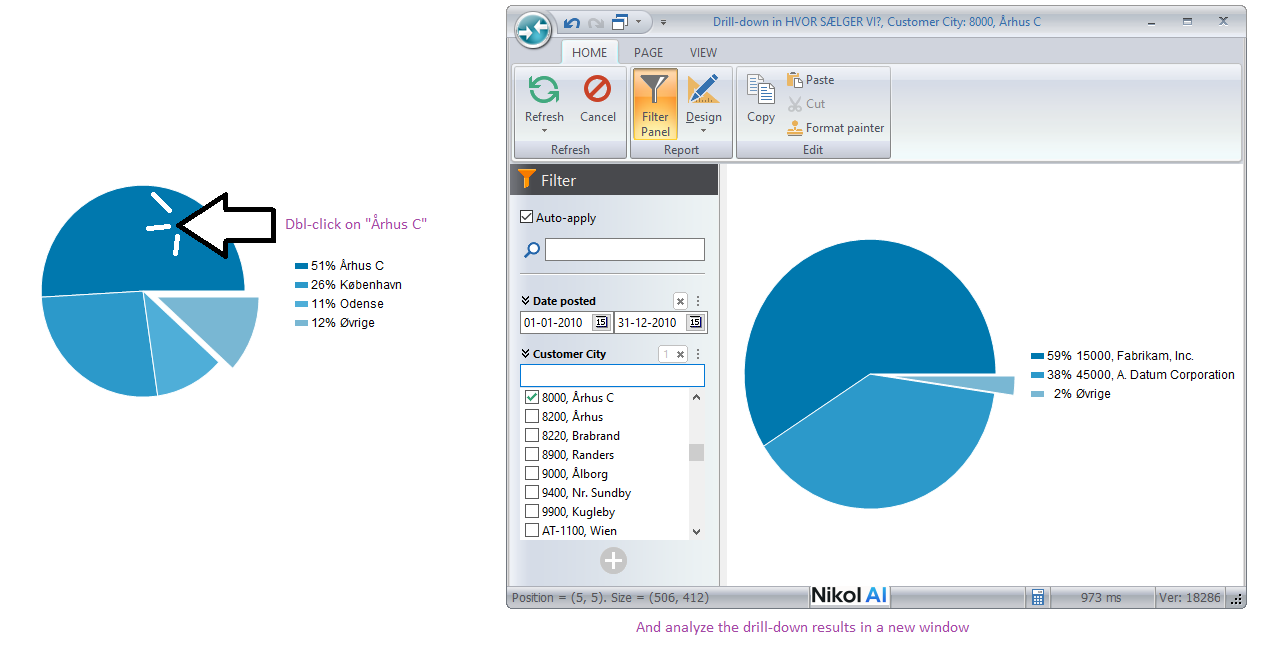Click the round application menu orb
Screen dimensions: 1261x656
coord(534,28)
